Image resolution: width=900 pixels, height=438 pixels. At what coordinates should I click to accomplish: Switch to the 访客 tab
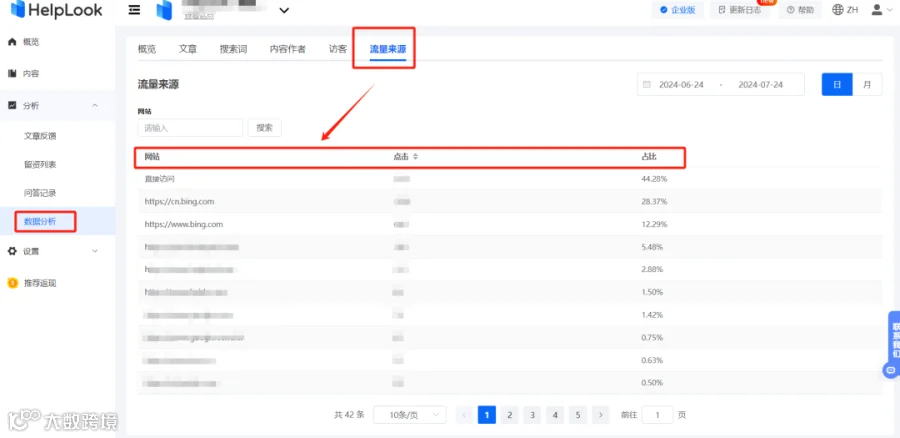(x=338, y=49)
